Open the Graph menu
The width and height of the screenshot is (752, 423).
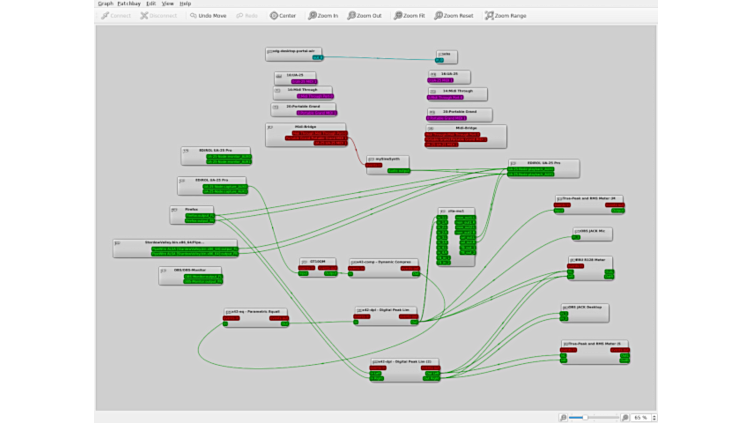(x=105, y=4)
